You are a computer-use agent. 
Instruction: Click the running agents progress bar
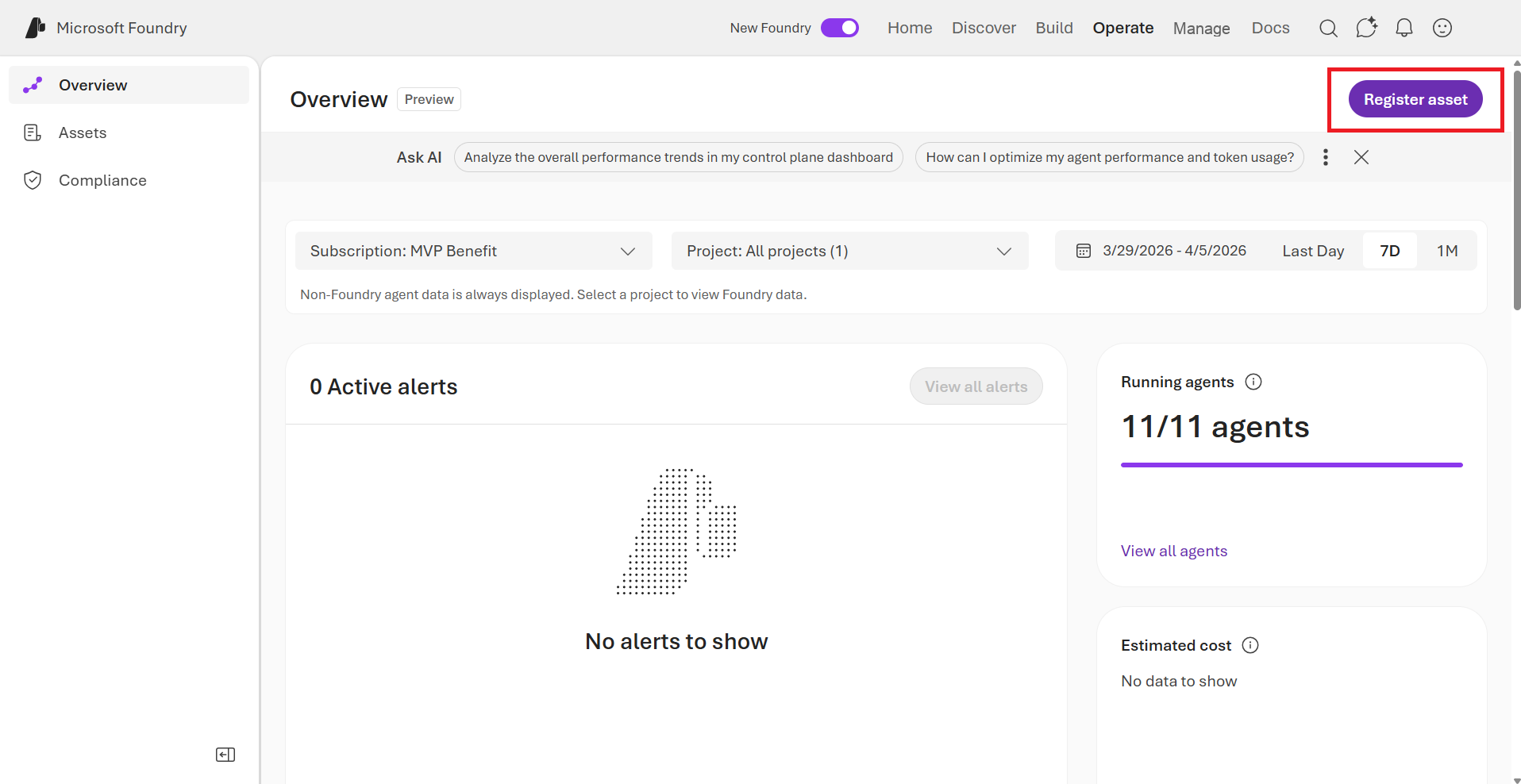click(x=1292, y=465)
